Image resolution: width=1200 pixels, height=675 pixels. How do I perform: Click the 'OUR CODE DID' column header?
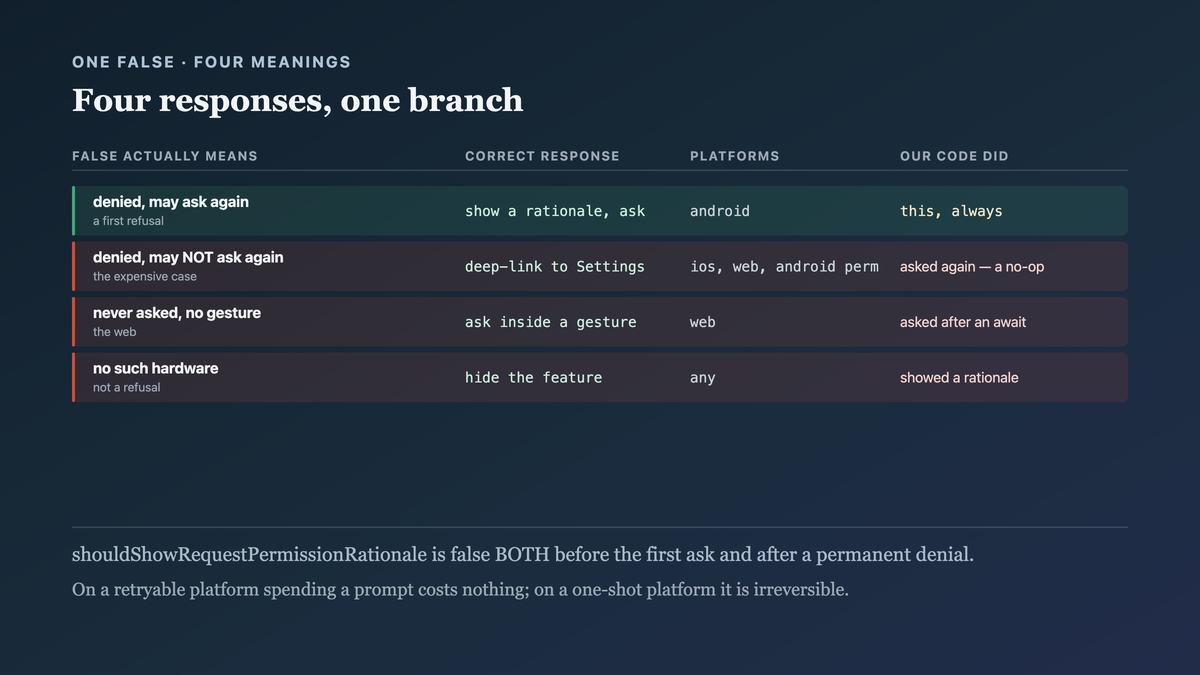click(954, 156)
